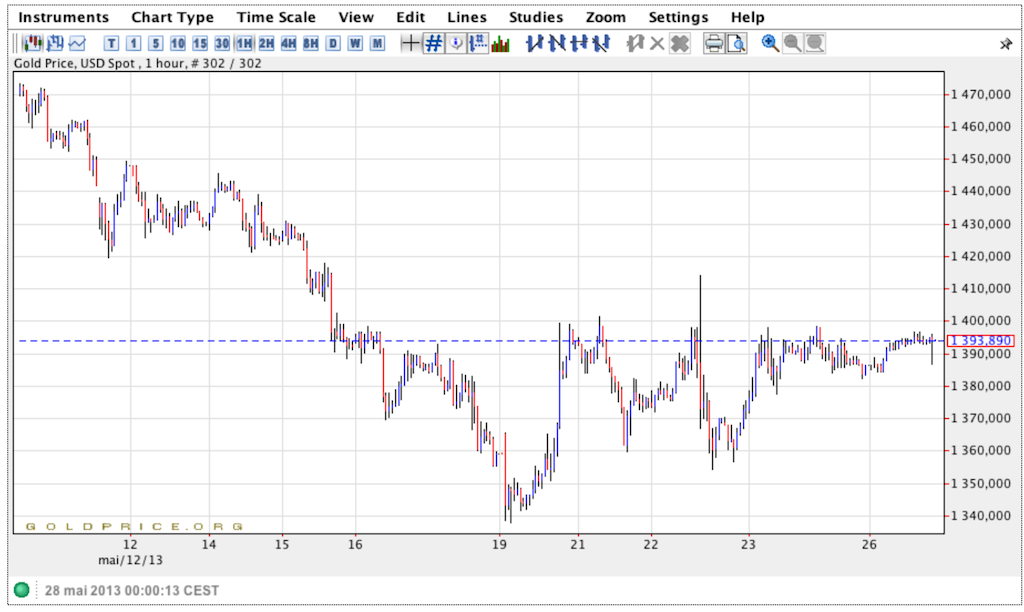
Task: Show the volume bars indicator
Action: coord(501,43)
